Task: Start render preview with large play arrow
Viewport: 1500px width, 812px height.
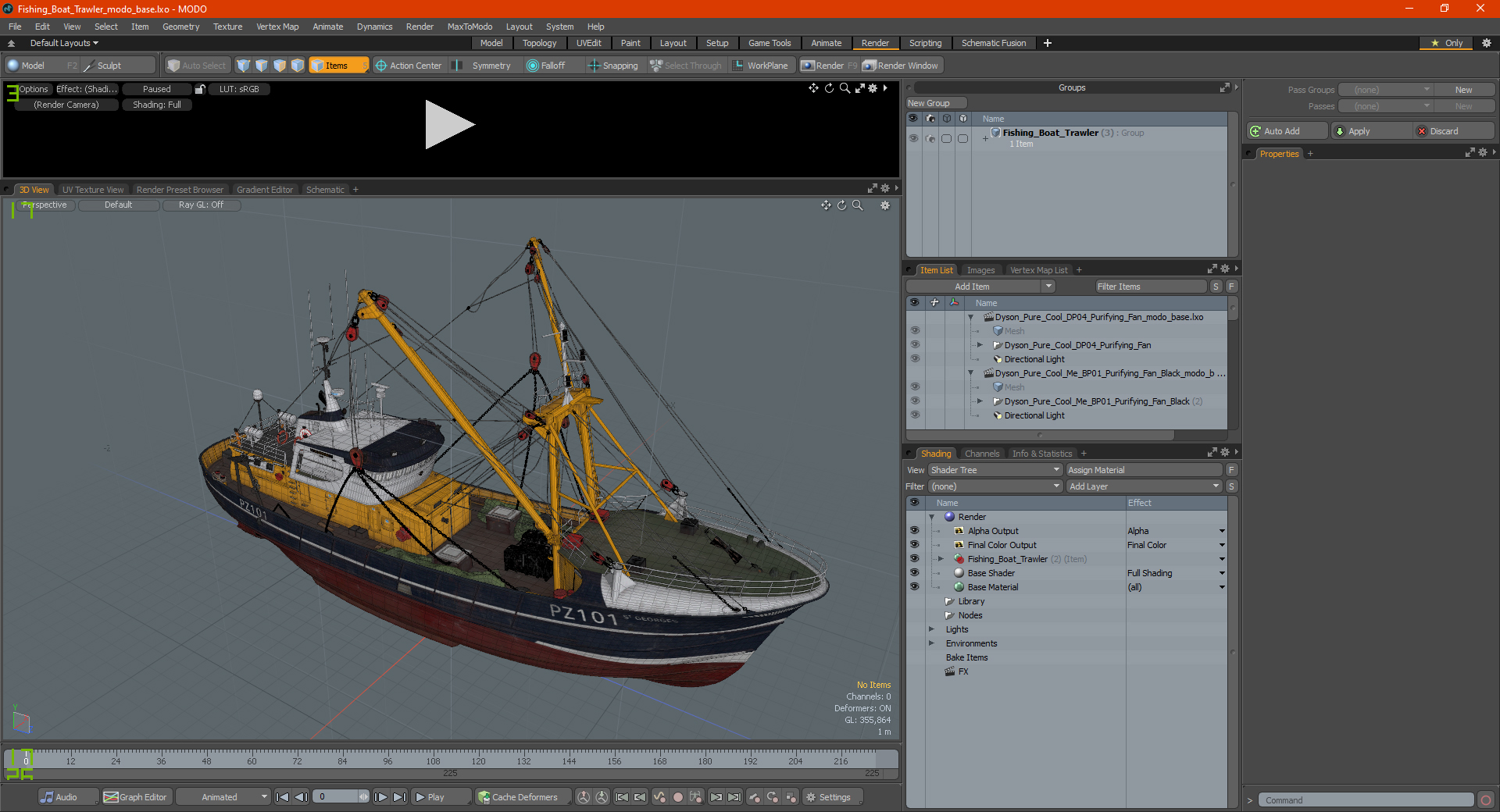Action: click(x=449, y=124)
